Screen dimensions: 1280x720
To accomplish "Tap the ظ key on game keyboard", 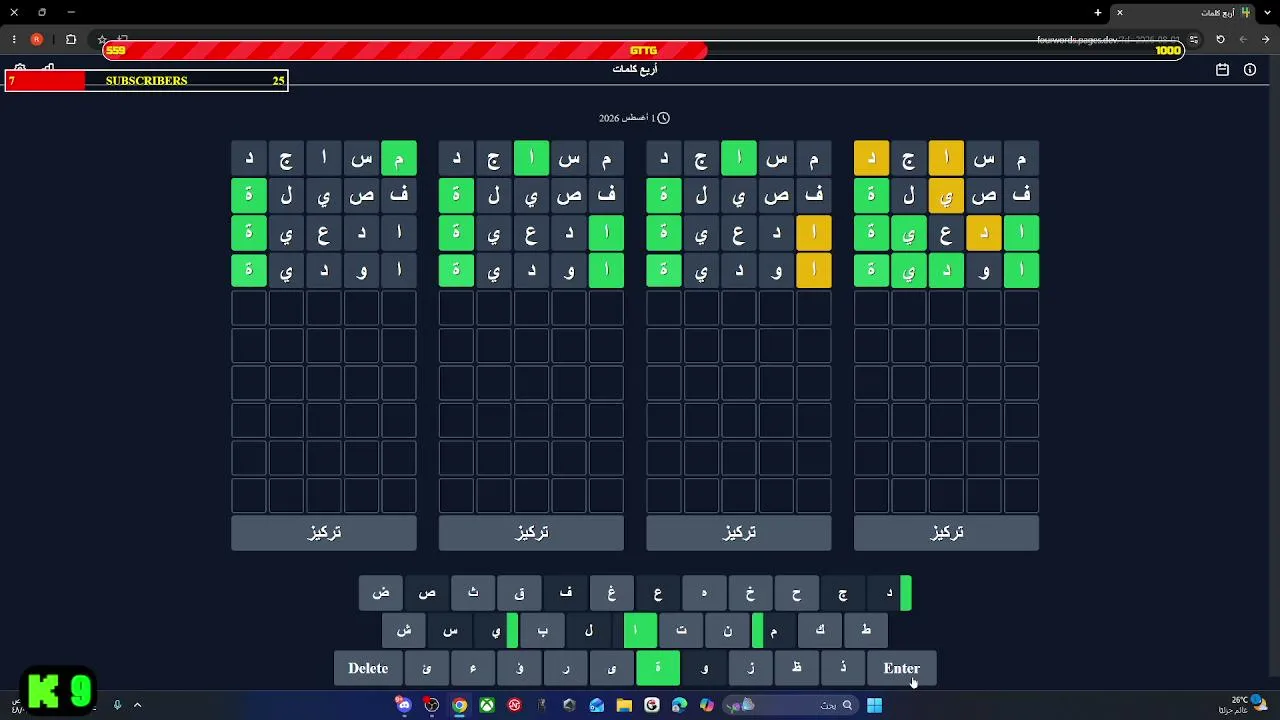I will pos(796,669).
